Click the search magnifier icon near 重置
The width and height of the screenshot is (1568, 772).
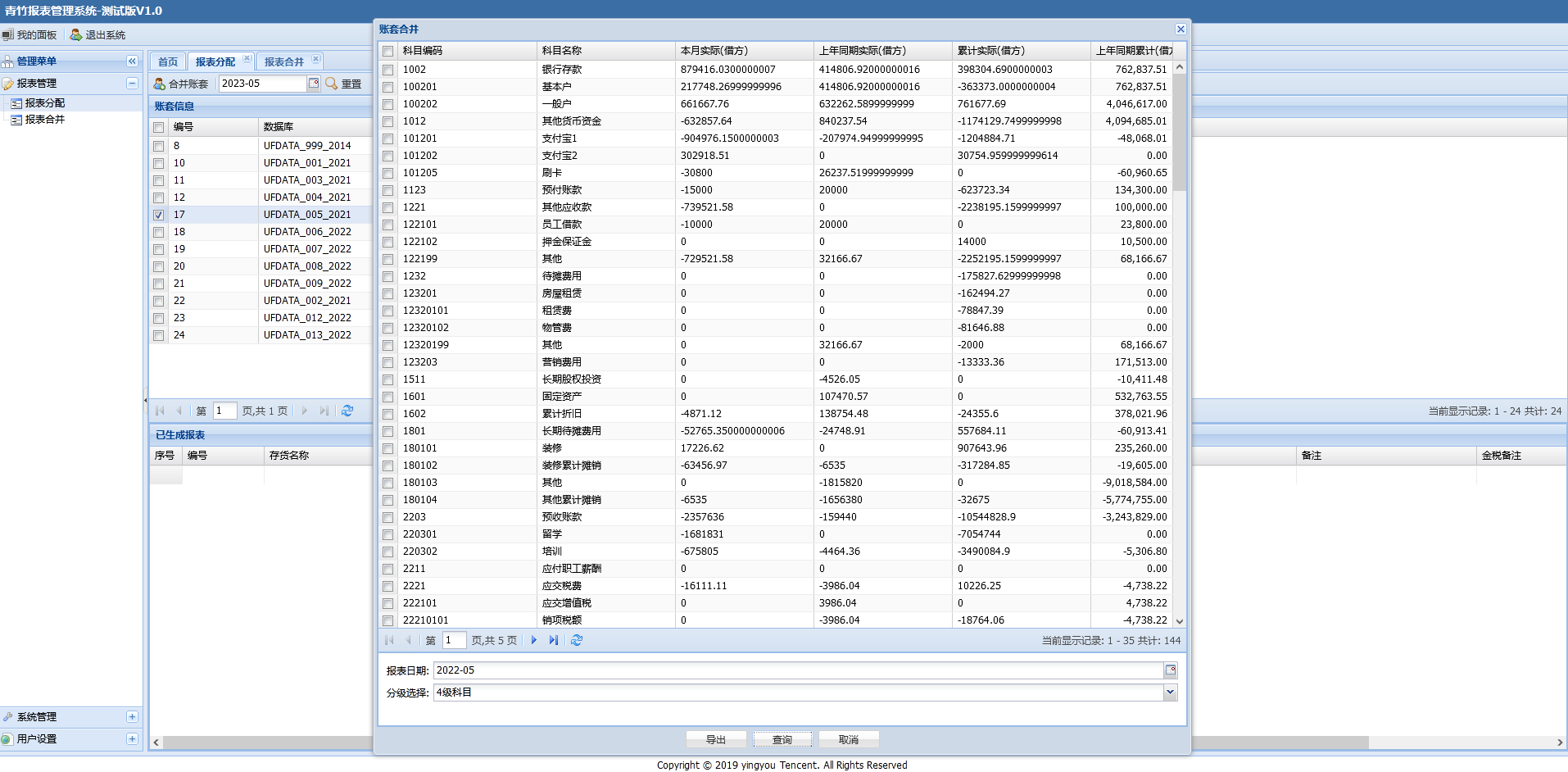332,84
